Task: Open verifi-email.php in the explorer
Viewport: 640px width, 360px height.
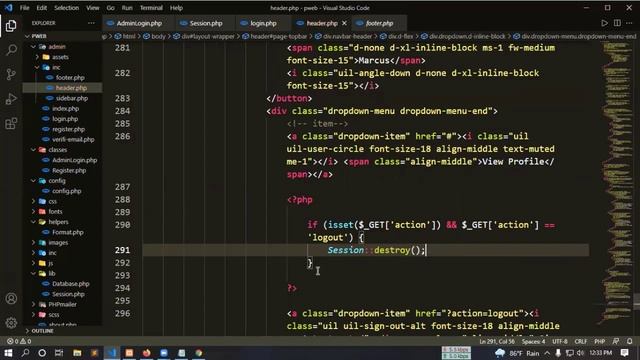Action: 73,139
